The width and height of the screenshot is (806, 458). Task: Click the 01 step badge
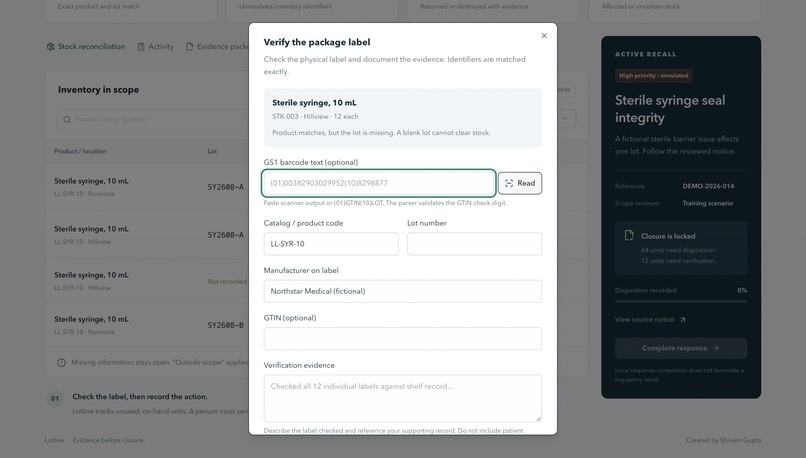tap(55, 398)
